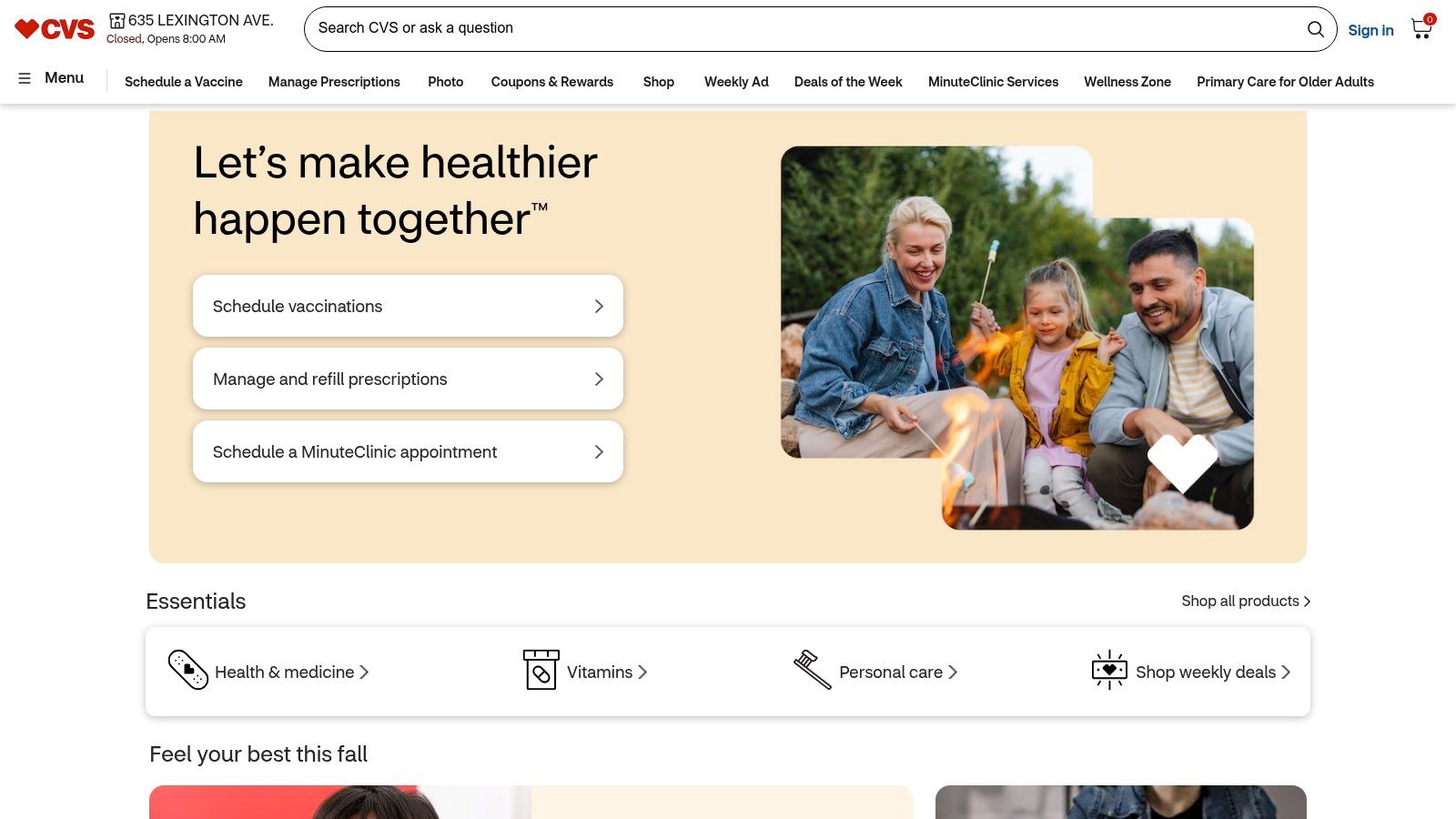Open the Wellness Zone link
Viewport: 1456px width, 819px height.
[x=1127, y=82]
